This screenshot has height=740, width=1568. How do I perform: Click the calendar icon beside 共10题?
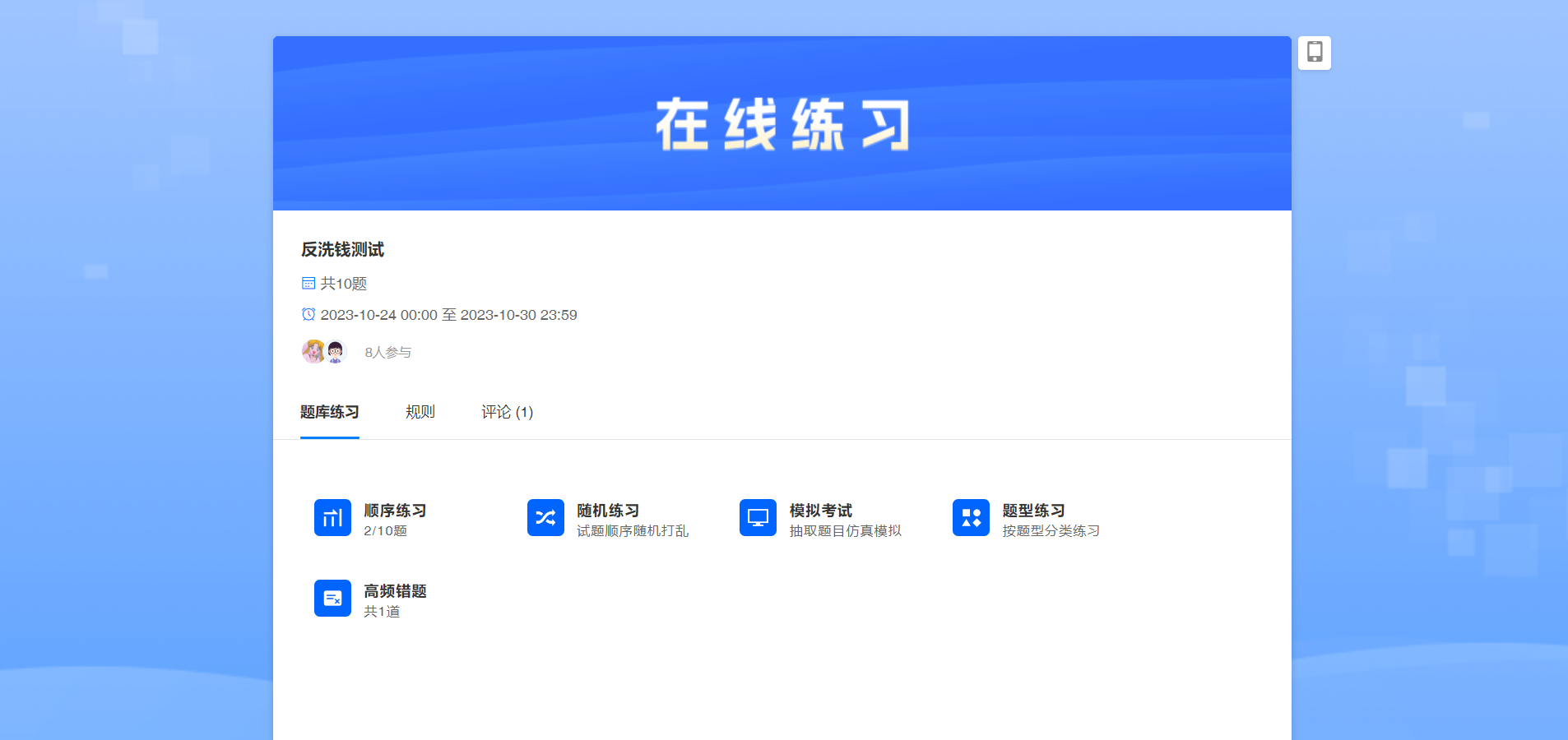pos(308,284)
